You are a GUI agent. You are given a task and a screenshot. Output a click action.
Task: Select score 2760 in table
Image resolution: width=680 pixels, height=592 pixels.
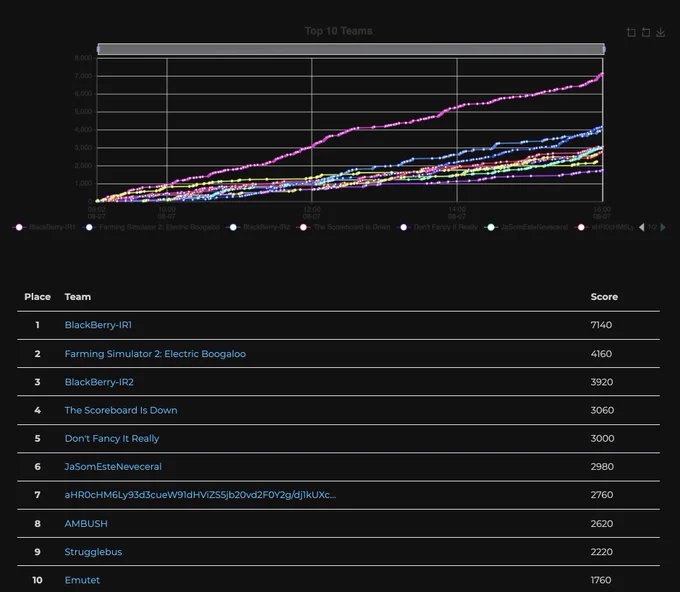[x=602, y=495]
